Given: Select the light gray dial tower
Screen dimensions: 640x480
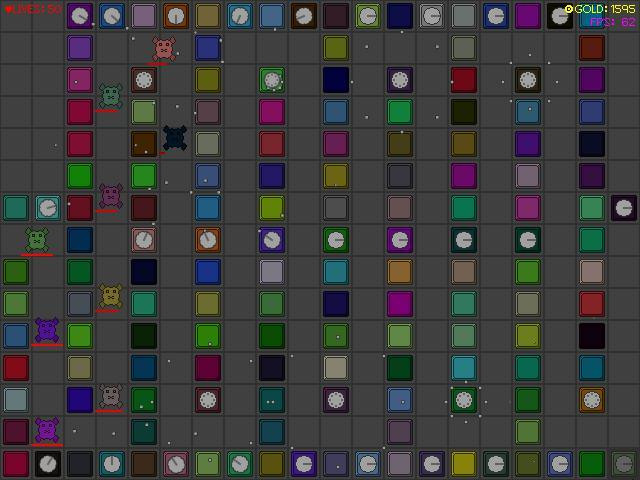Looking at the screenshot, I should pyautogui.click(x=432, y=16).
